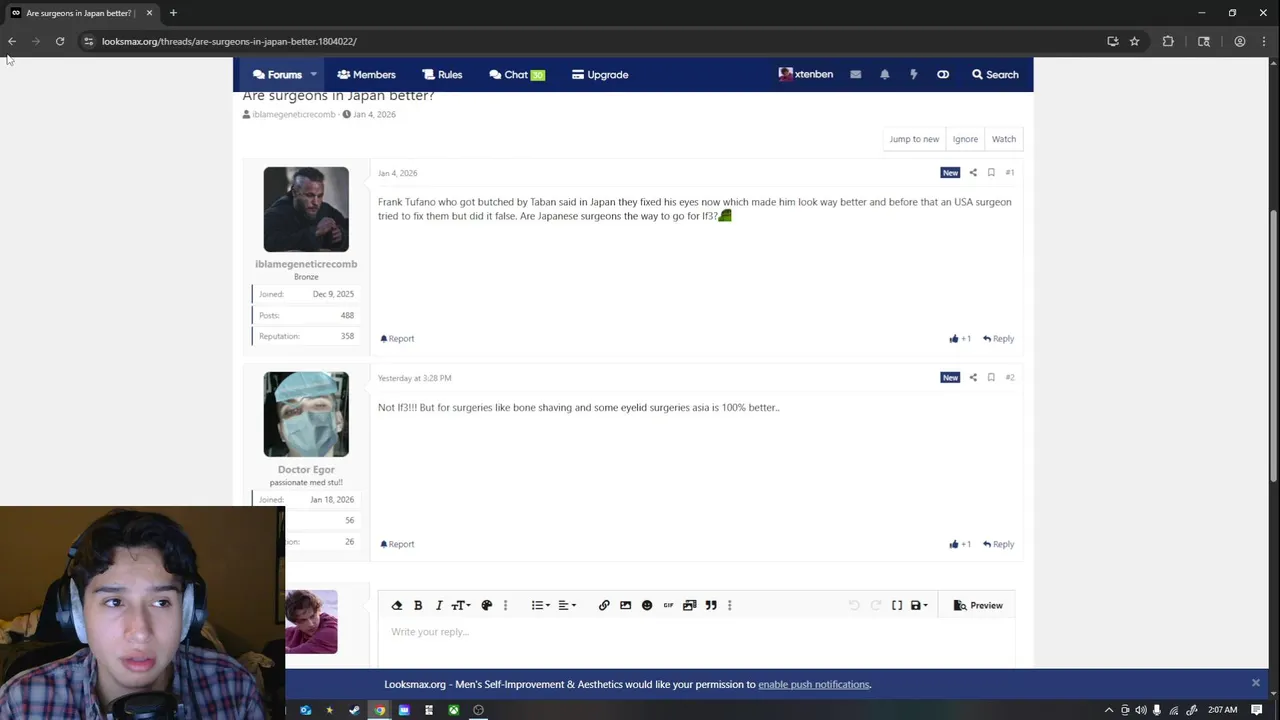1280x720 pixels.
Task: Open the Members nav item
Action: tap(366, 75)
